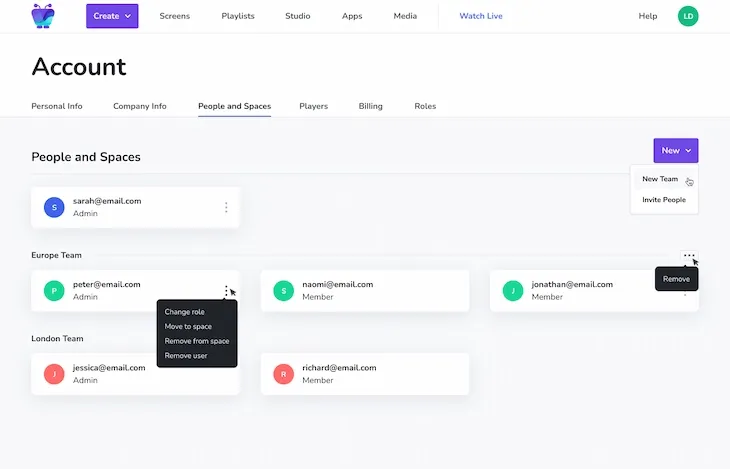Go to Playlists in top navigation
The width and height of the screenshot is (730, 469).
(238, 16)
